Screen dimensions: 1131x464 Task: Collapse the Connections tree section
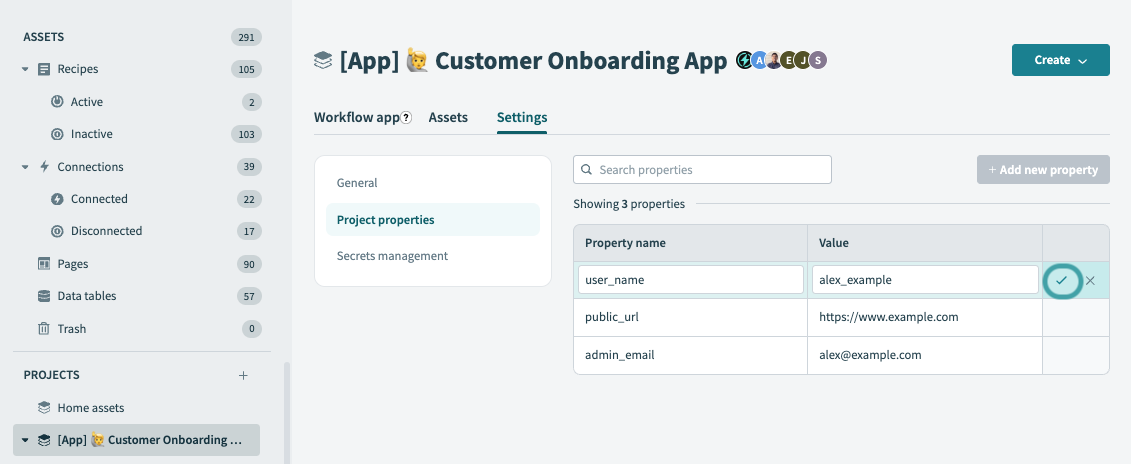coord(25,167)
